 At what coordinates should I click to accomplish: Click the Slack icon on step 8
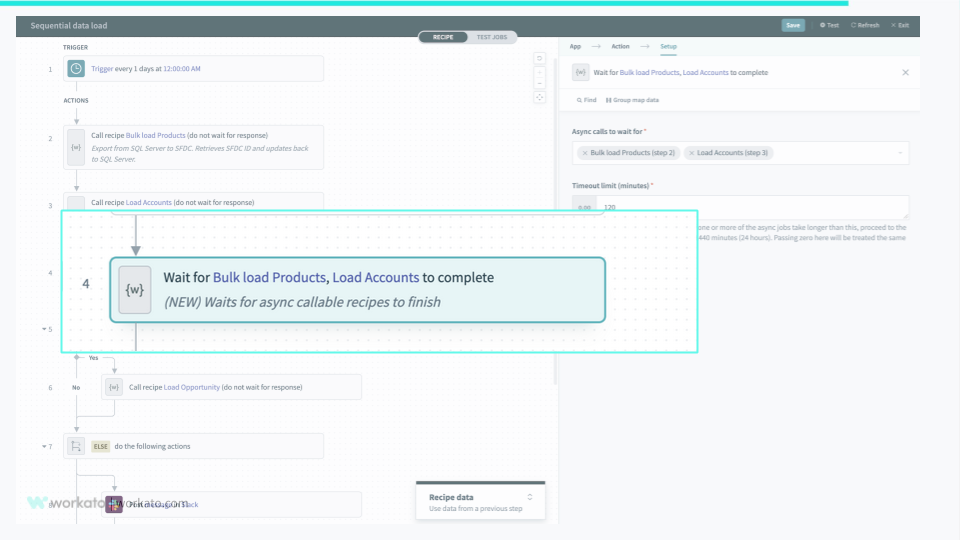pos(114,504)
